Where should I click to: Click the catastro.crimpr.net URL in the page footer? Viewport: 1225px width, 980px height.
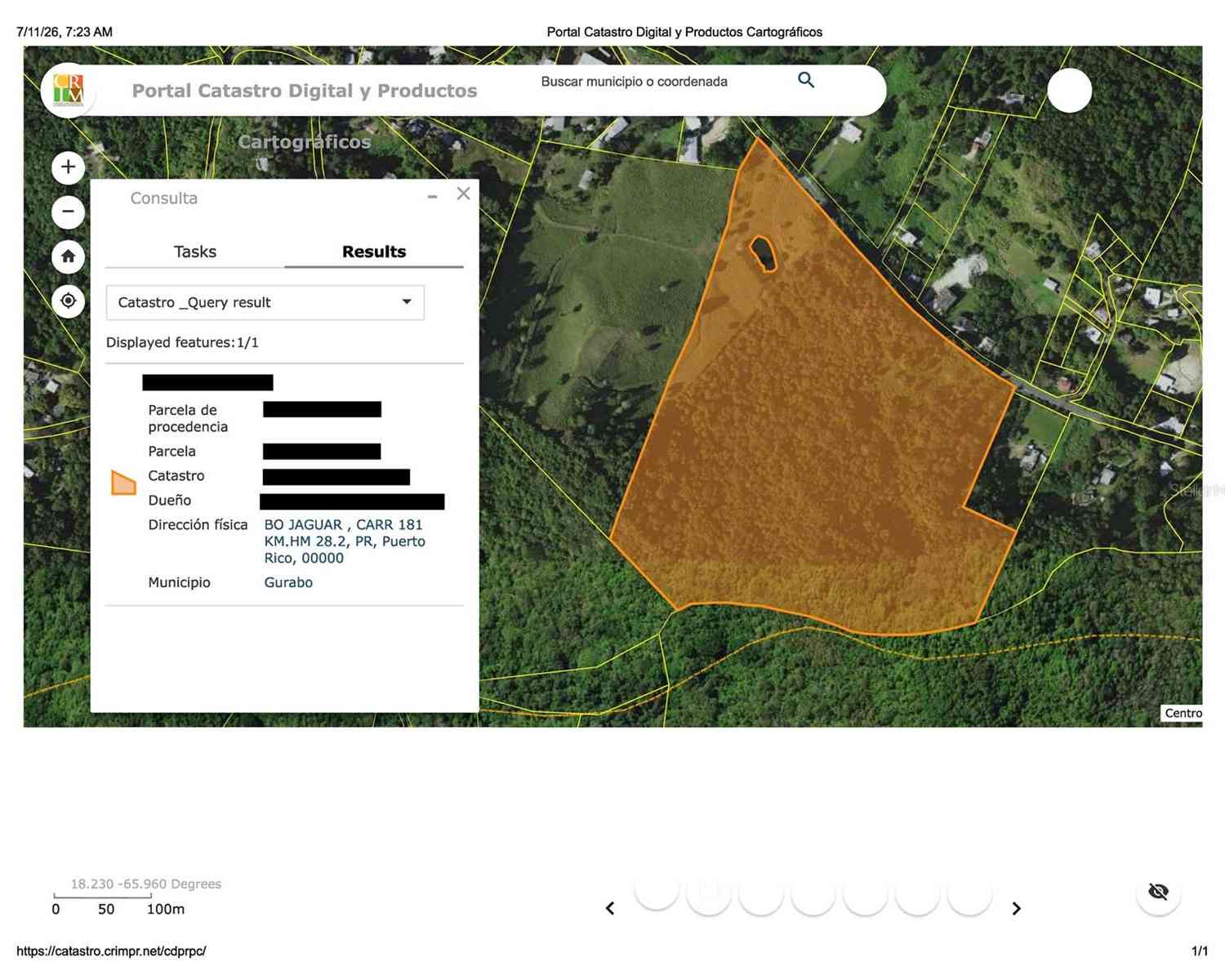111,951
